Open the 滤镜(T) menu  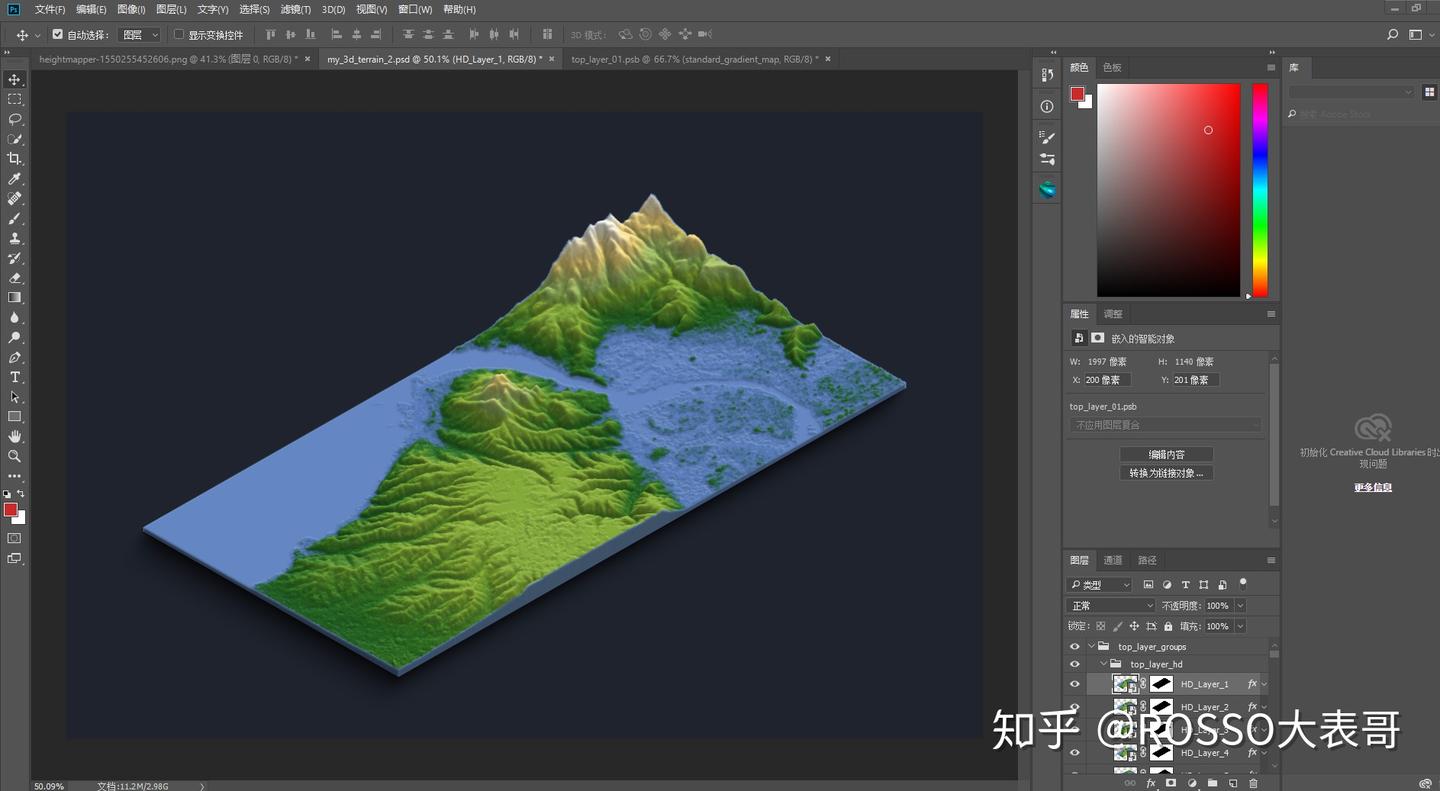[295, 9]
